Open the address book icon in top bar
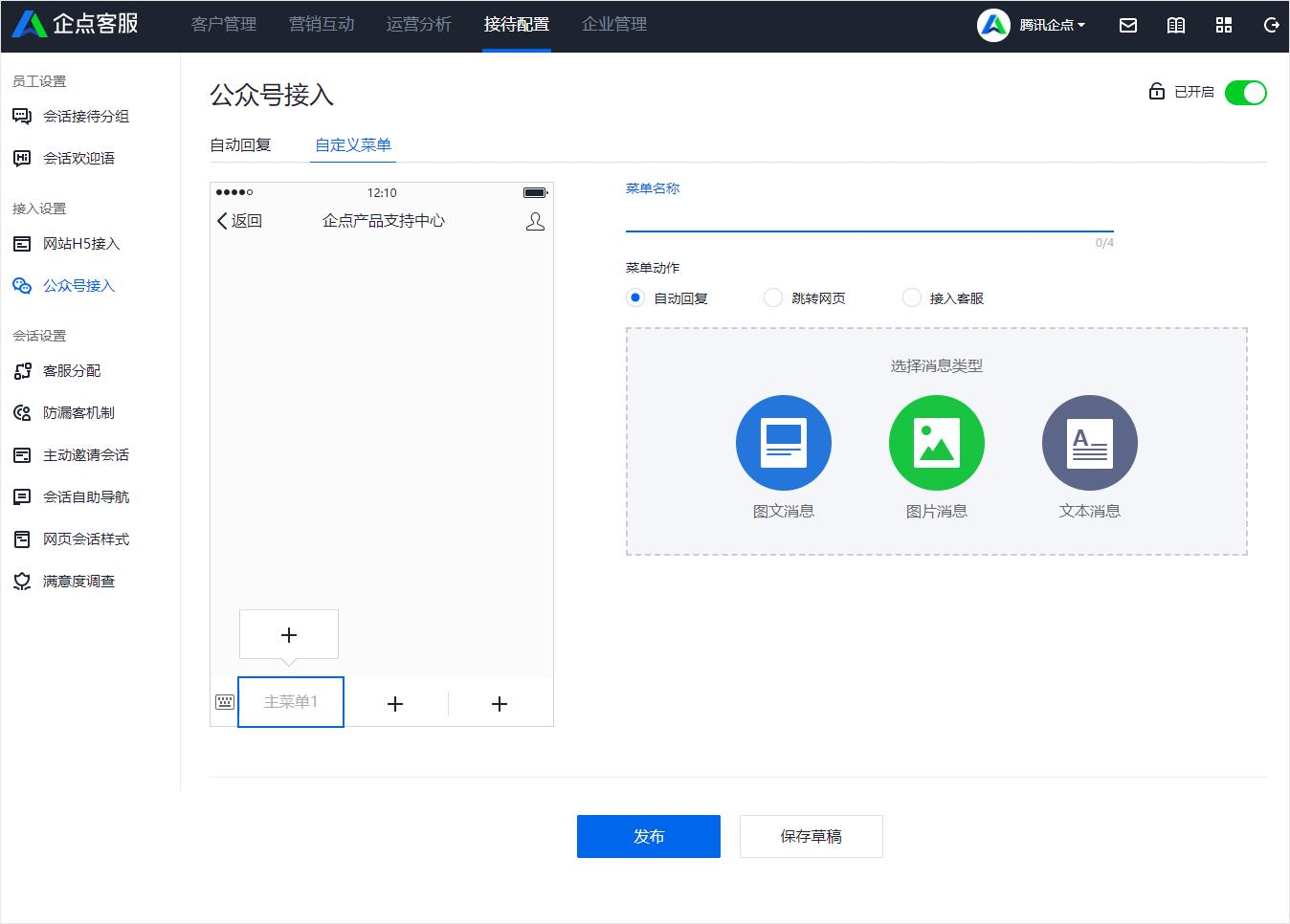1290x924 pixels. pyautogui.click(x=1175, y=25)
